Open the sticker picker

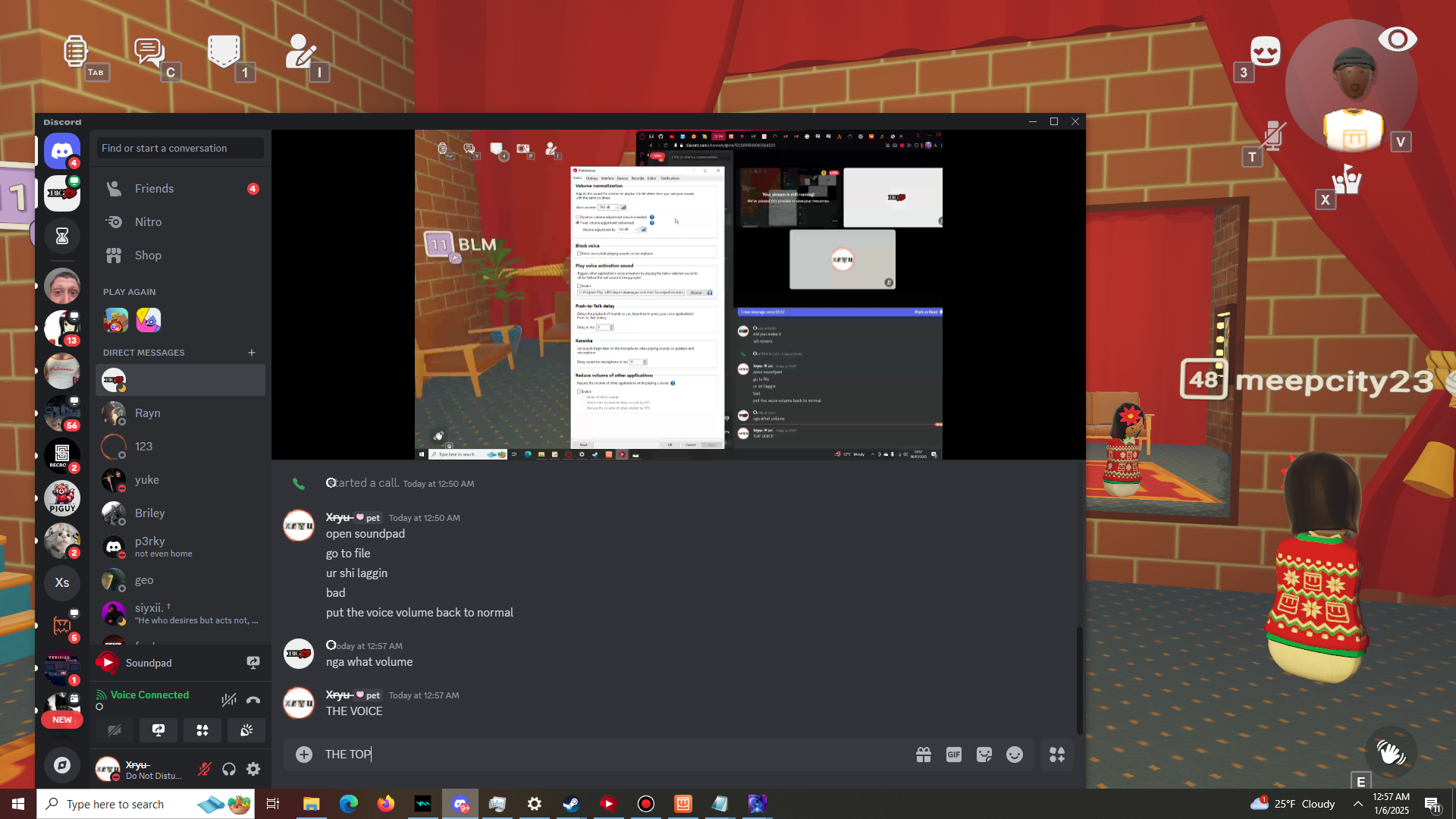tap(984, 755)
